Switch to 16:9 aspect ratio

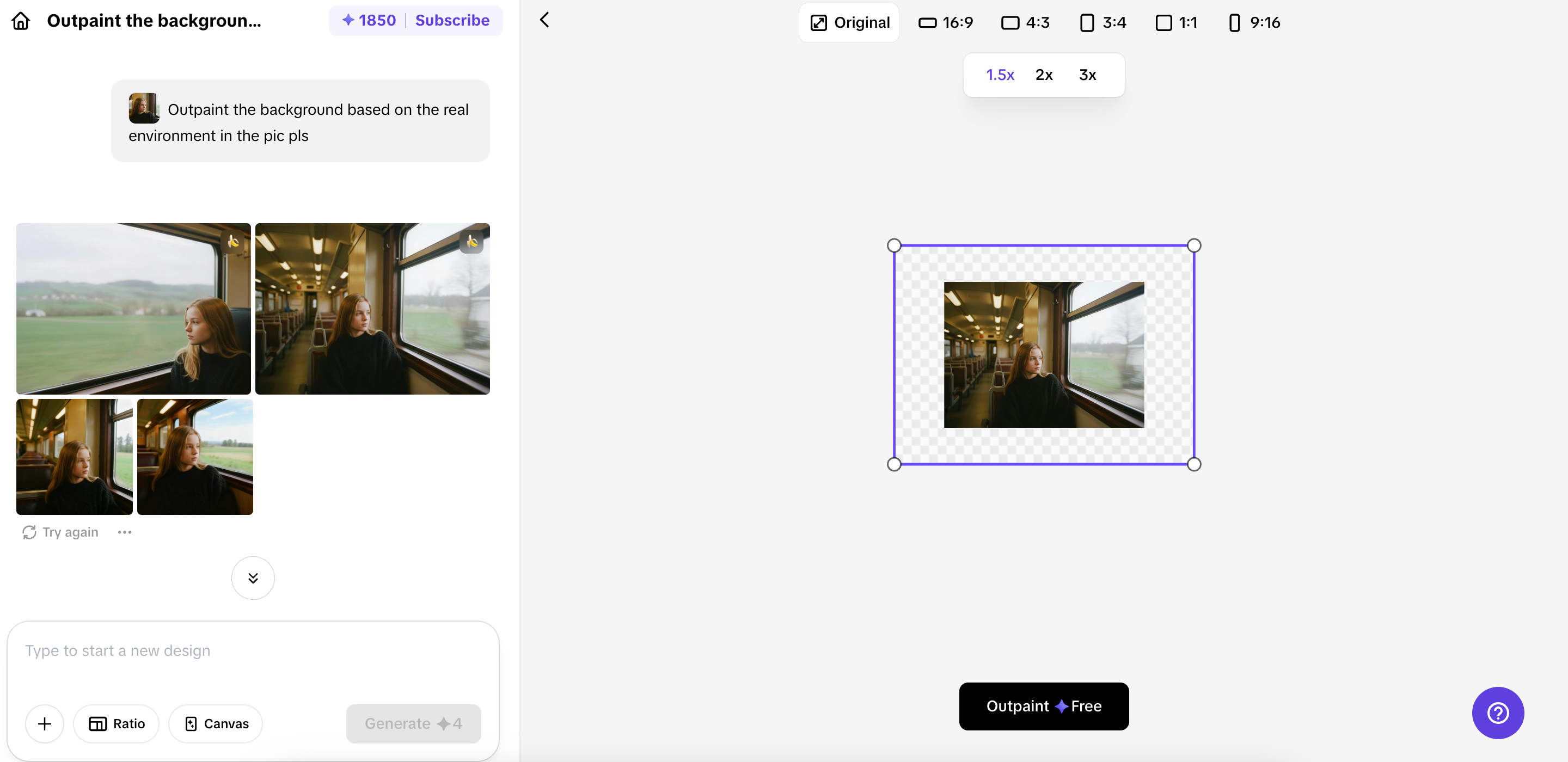tap(945, 22)
